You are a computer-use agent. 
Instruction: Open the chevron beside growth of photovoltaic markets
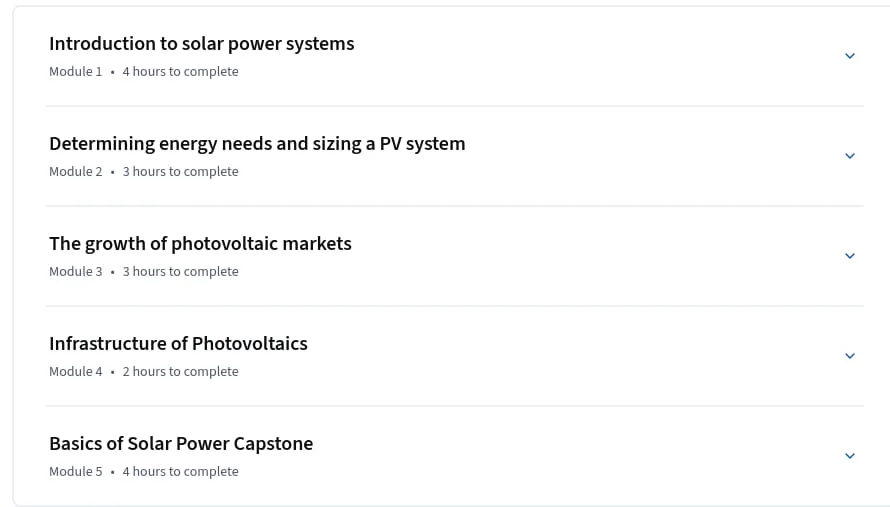(850, 255)
